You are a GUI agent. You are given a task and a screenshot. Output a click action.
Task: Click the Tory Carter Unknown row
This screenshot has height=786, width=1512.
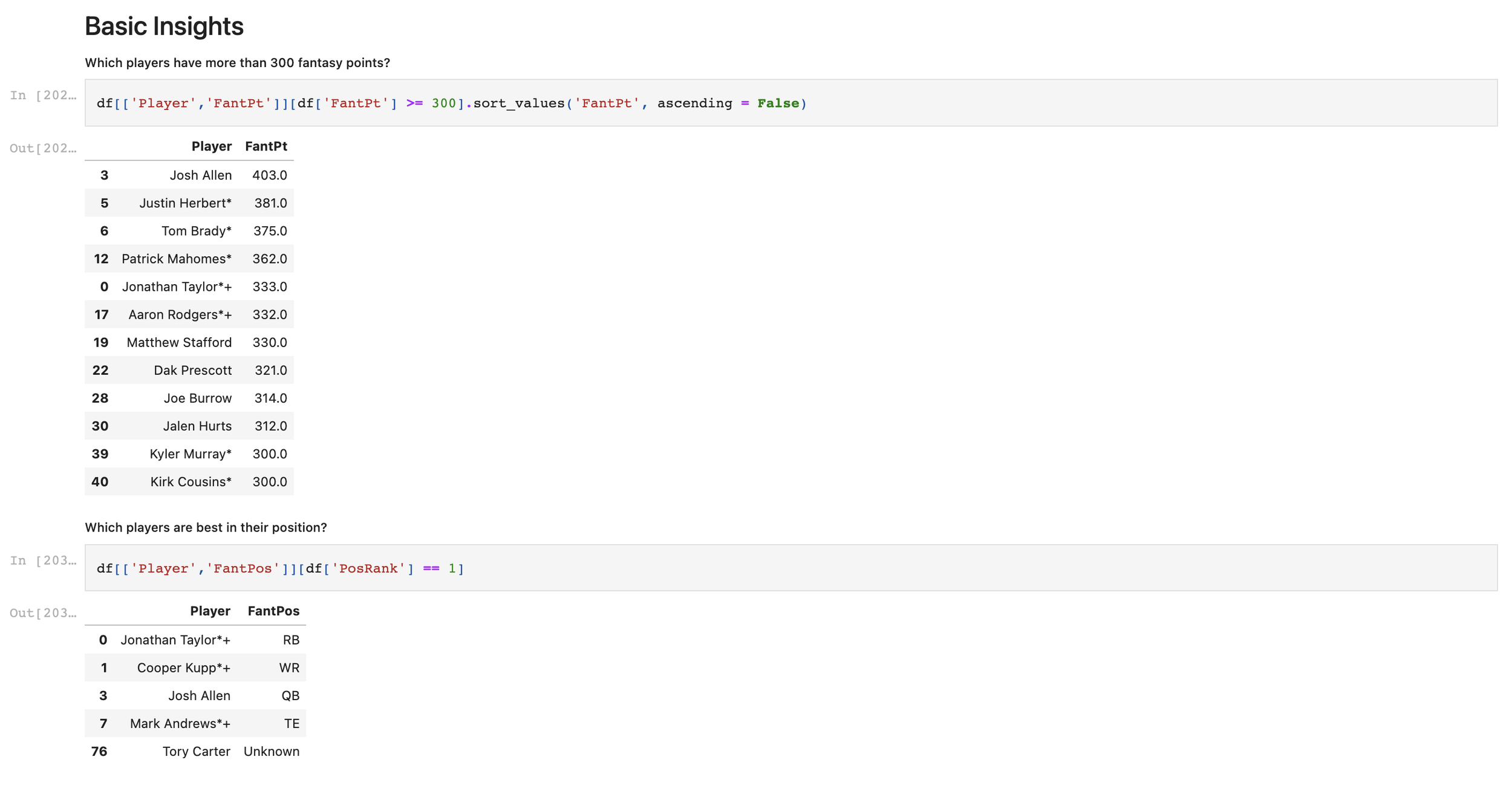[196, 751]
